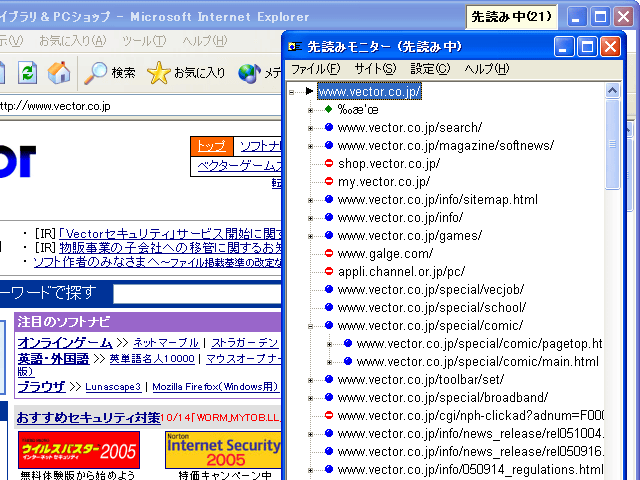Screen dimensions: 640x480
Task: Click the tree view vertical scrollbar thumb
Action: pyautogui.click(x=612, y=144)
